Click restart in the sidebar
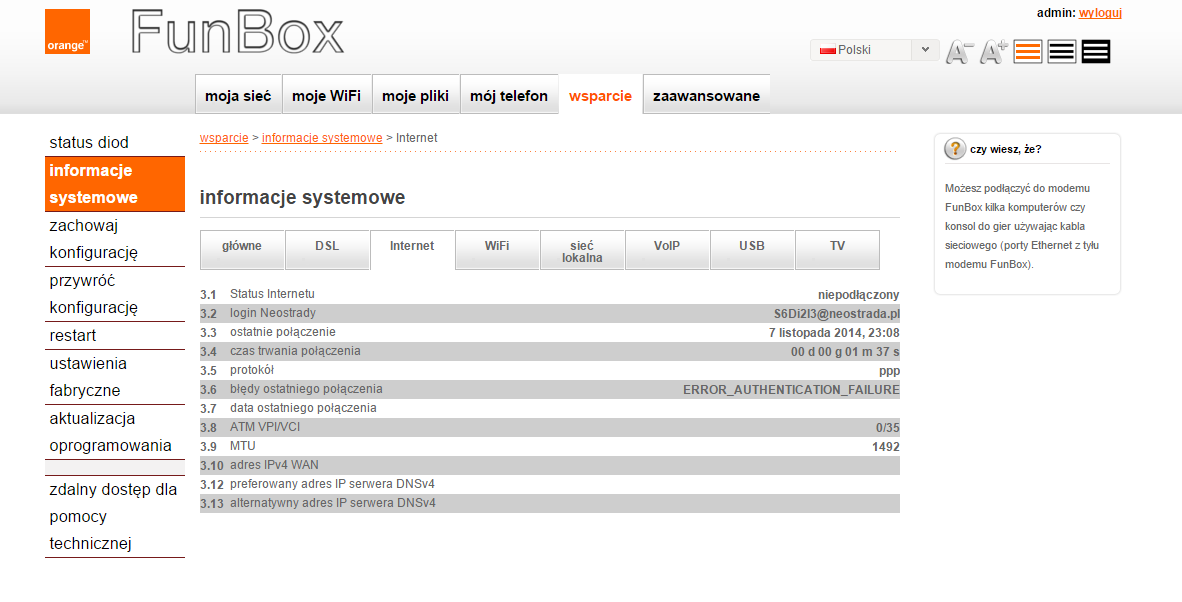 (x=115, y=335)
